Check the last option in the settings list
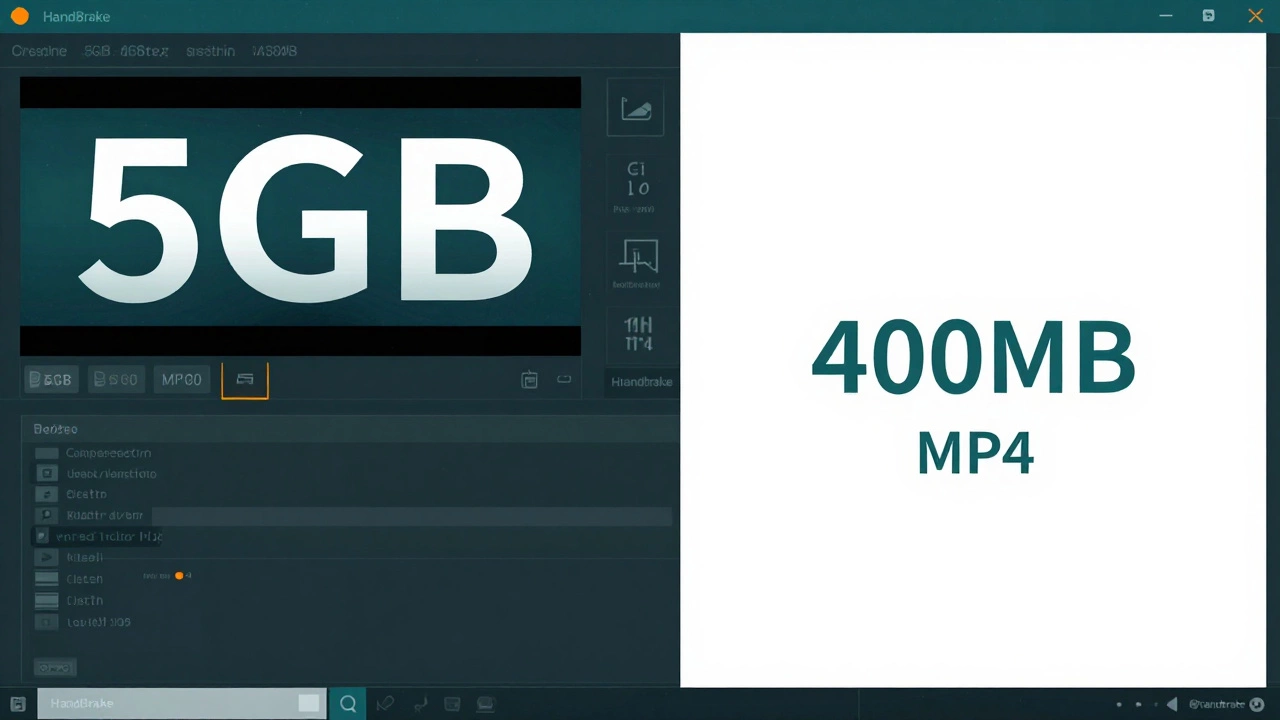Viewport: 1280px width, 720px height. pyautogui.click(x=46, y=621)
